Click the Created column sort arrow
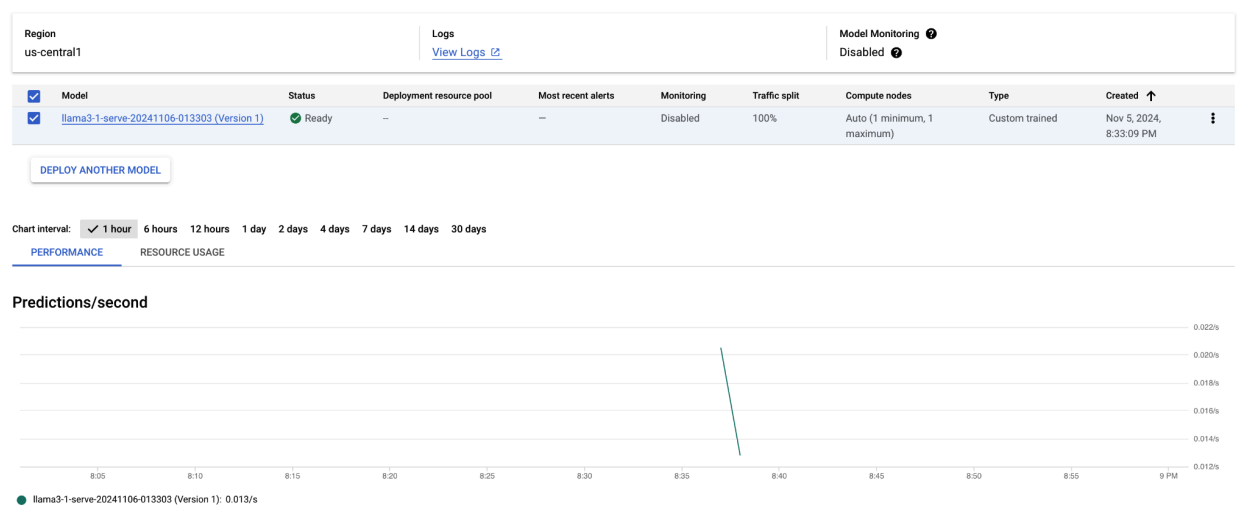 click(1150, 96)
